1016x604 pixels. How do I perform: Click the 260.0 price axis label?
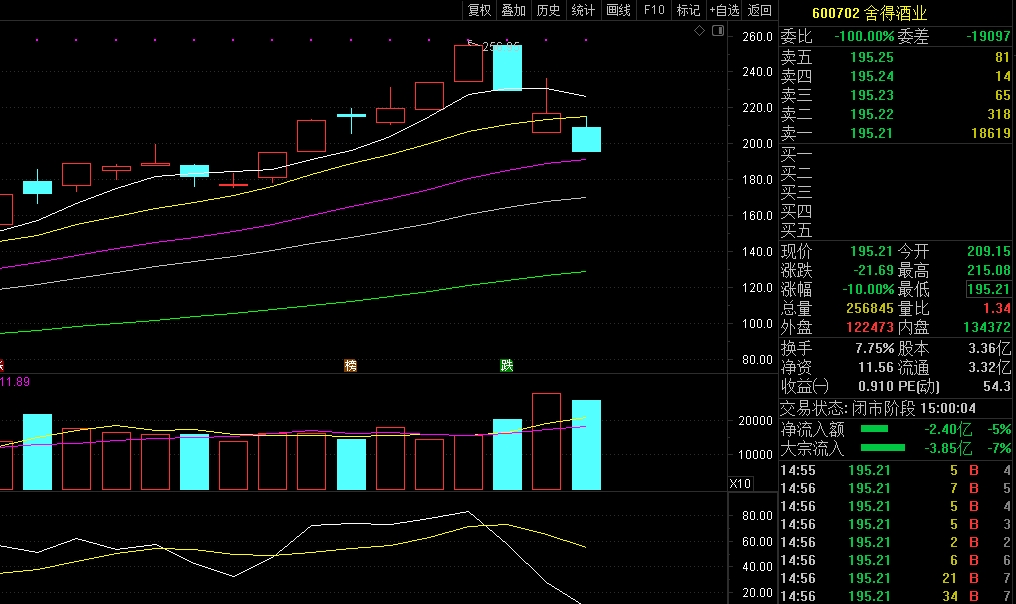point(757,36)
